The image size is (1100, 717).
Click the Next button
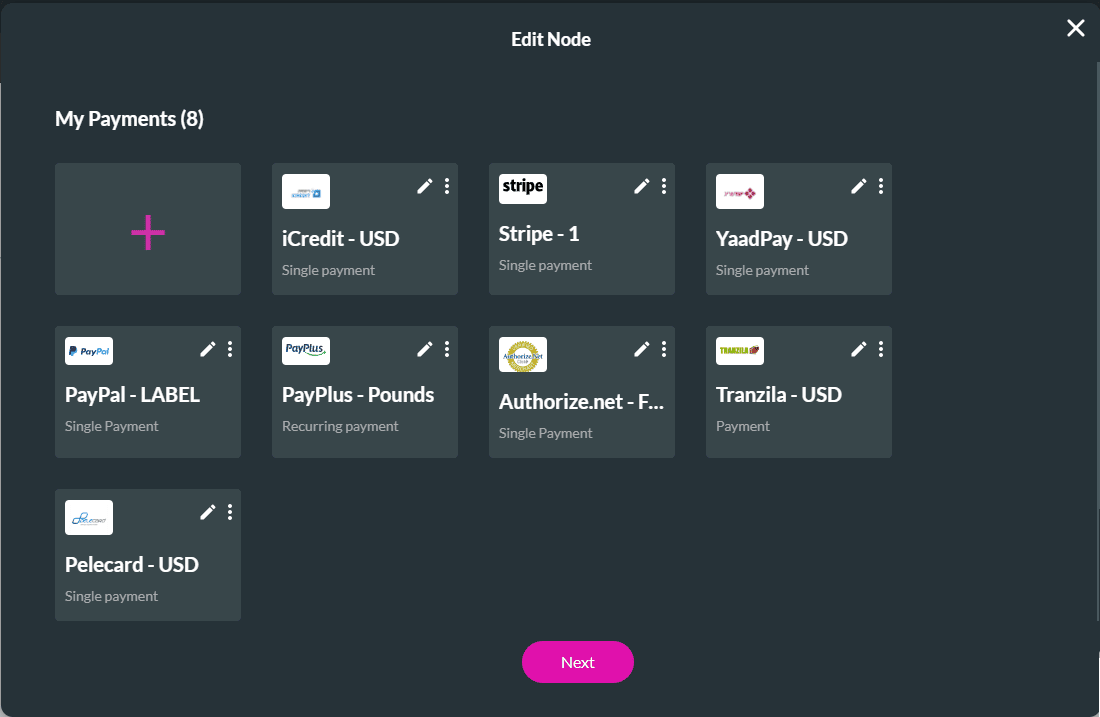577,662
